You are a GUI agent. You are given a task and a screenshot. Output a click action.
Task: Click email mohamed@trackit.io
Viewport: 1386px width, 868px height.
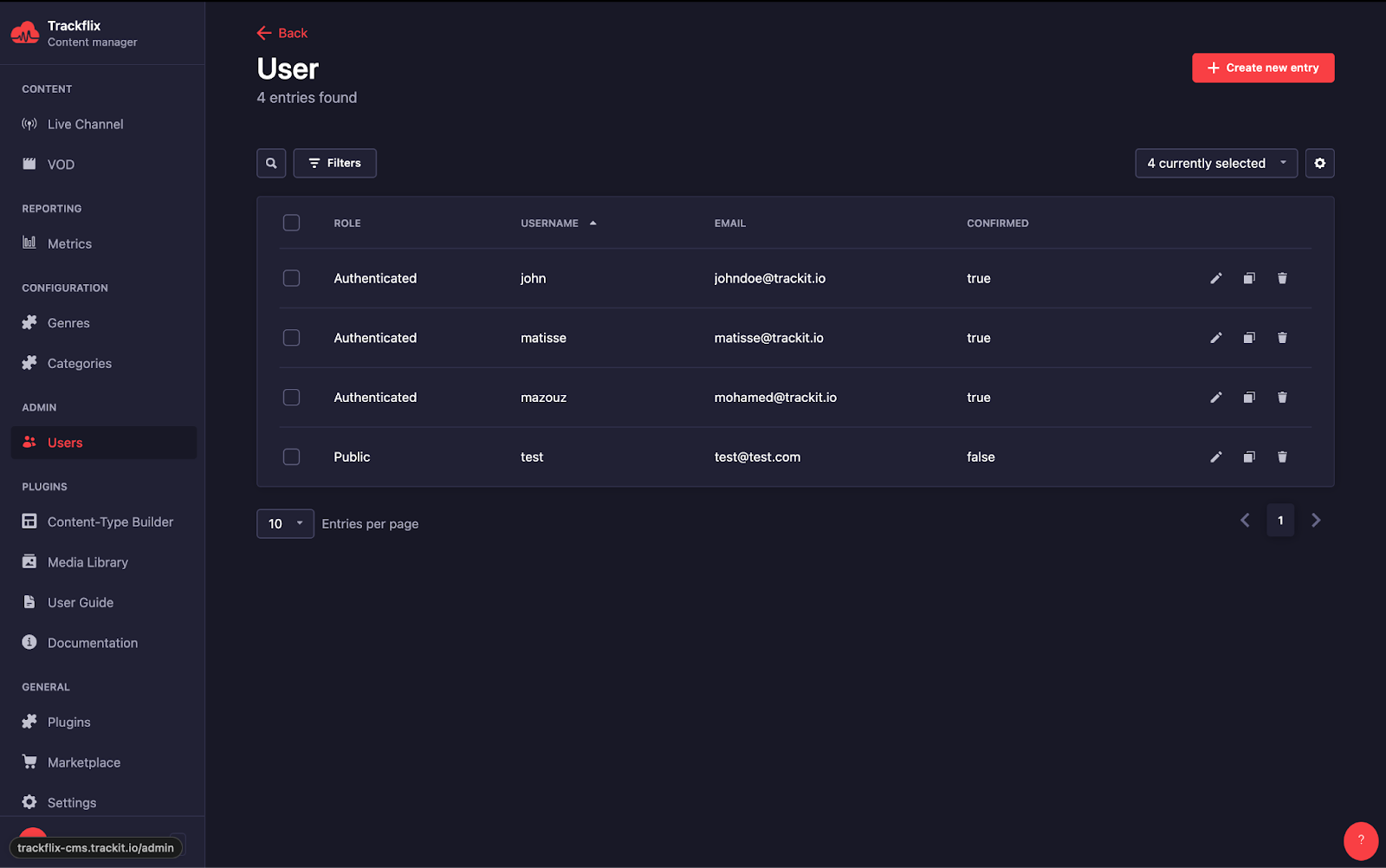775,398
